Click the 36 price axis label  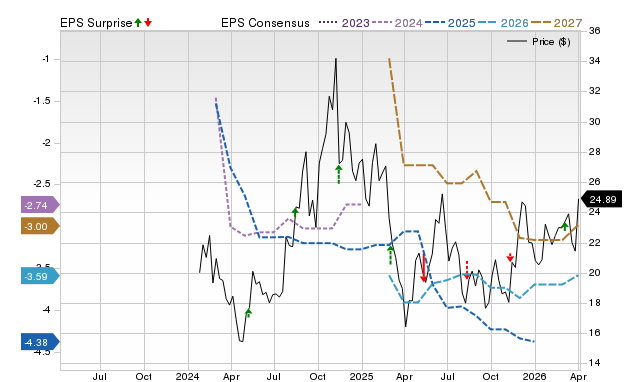pos(595,31)
